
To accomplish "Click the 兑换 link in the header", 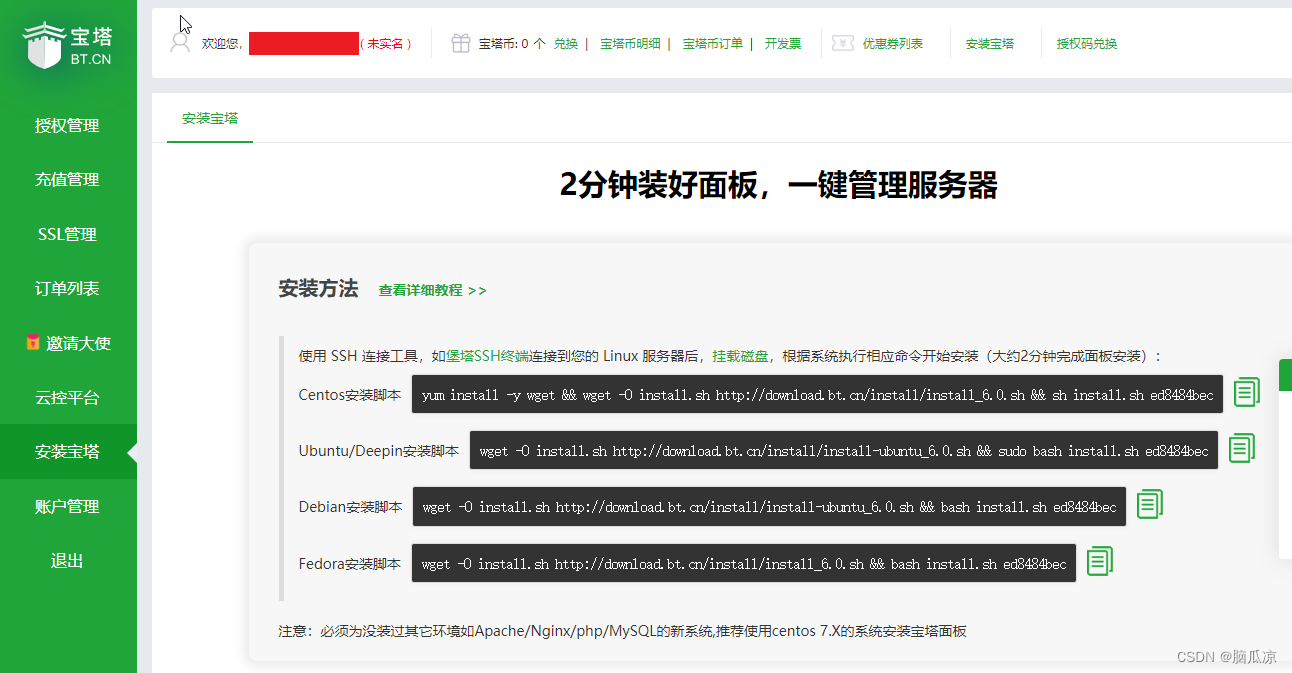I will tap(566, 44).
